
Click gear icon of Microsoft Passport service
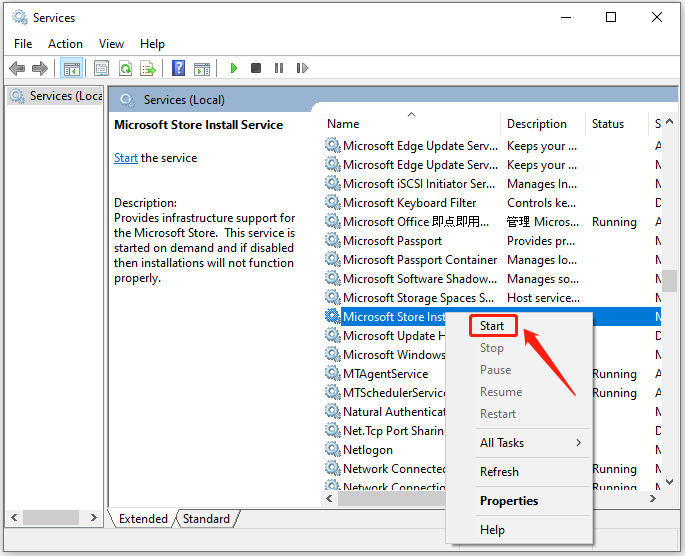point(332,240)
